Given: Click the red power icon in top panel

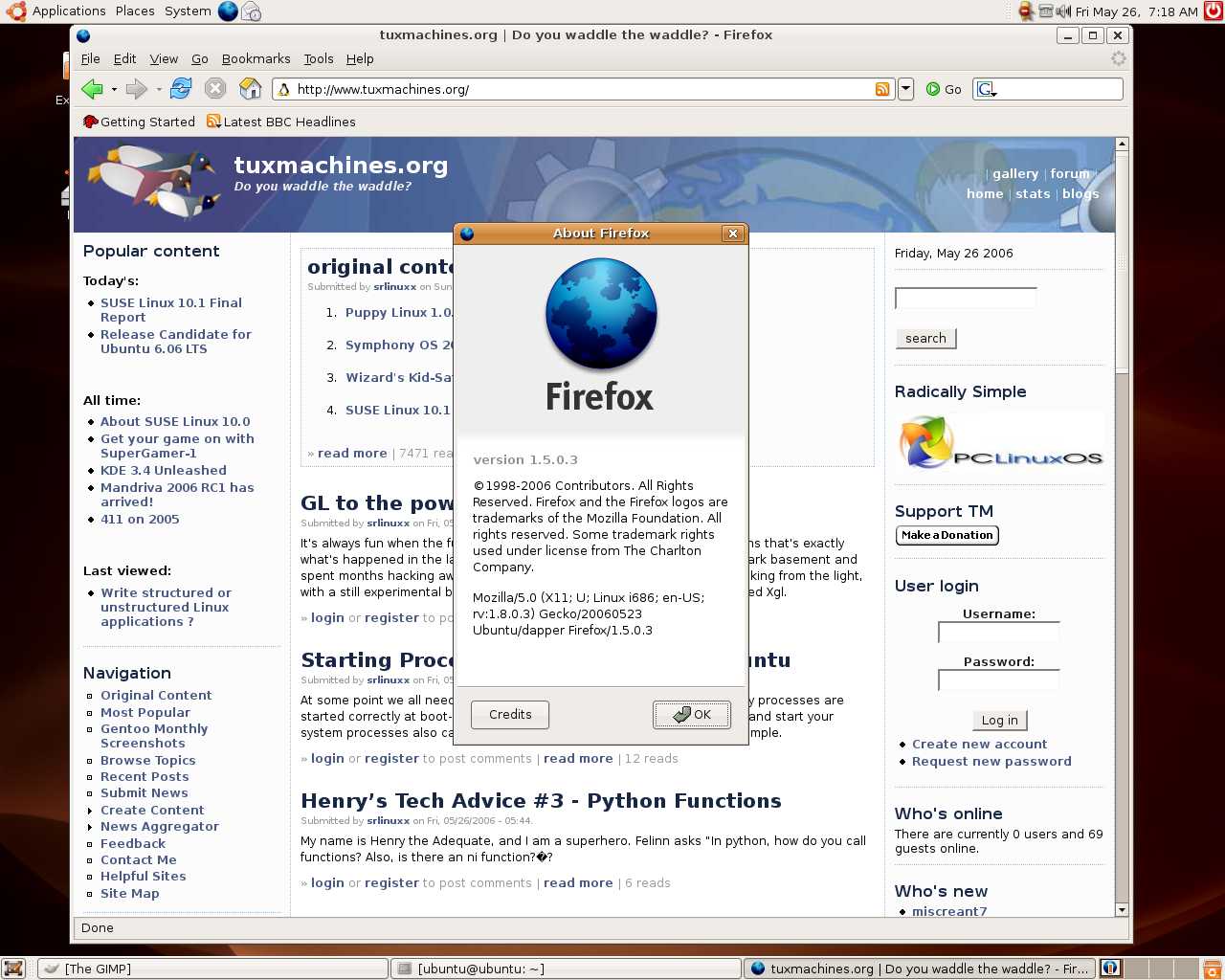Looking at the screenshot, I should tap(1213, 11).
